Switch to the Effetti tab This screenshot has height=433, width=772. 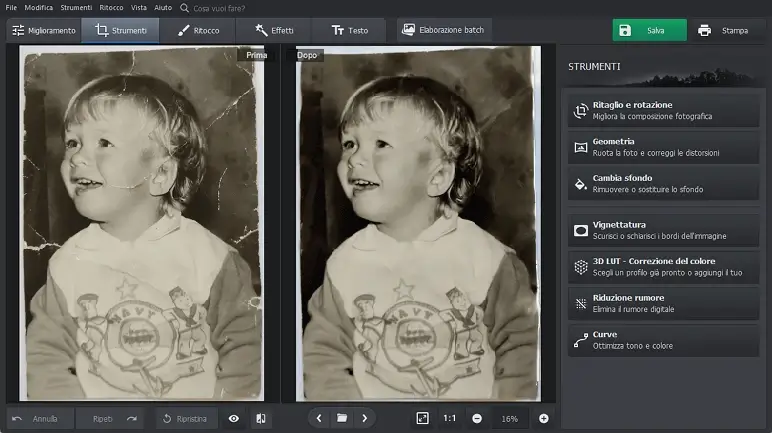point(274,31)
